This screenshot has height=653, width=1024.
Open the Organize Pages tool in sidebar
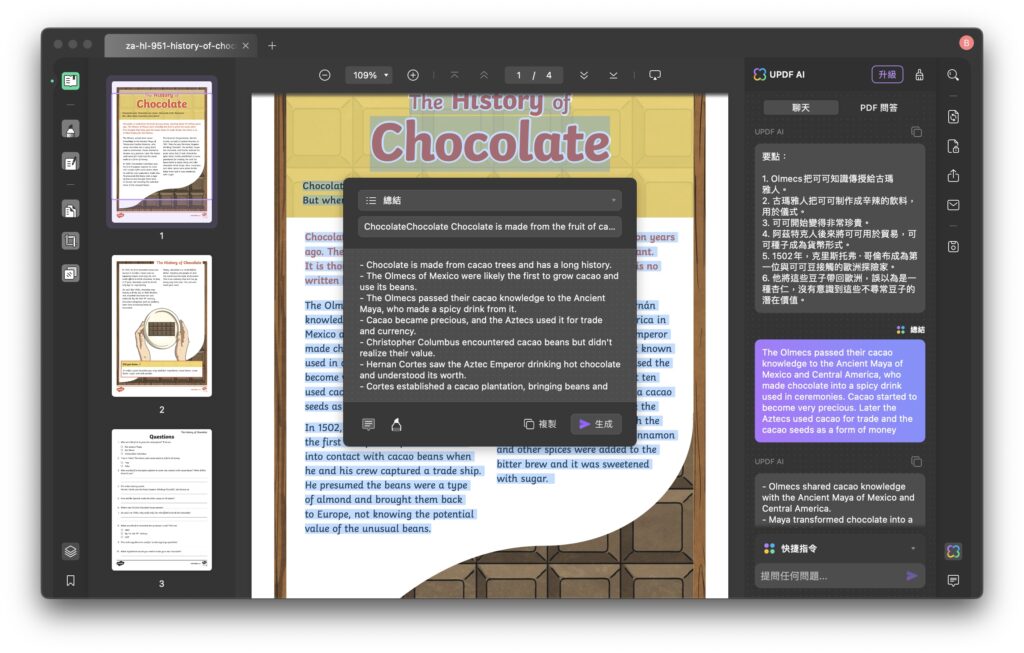pos(71,210)
